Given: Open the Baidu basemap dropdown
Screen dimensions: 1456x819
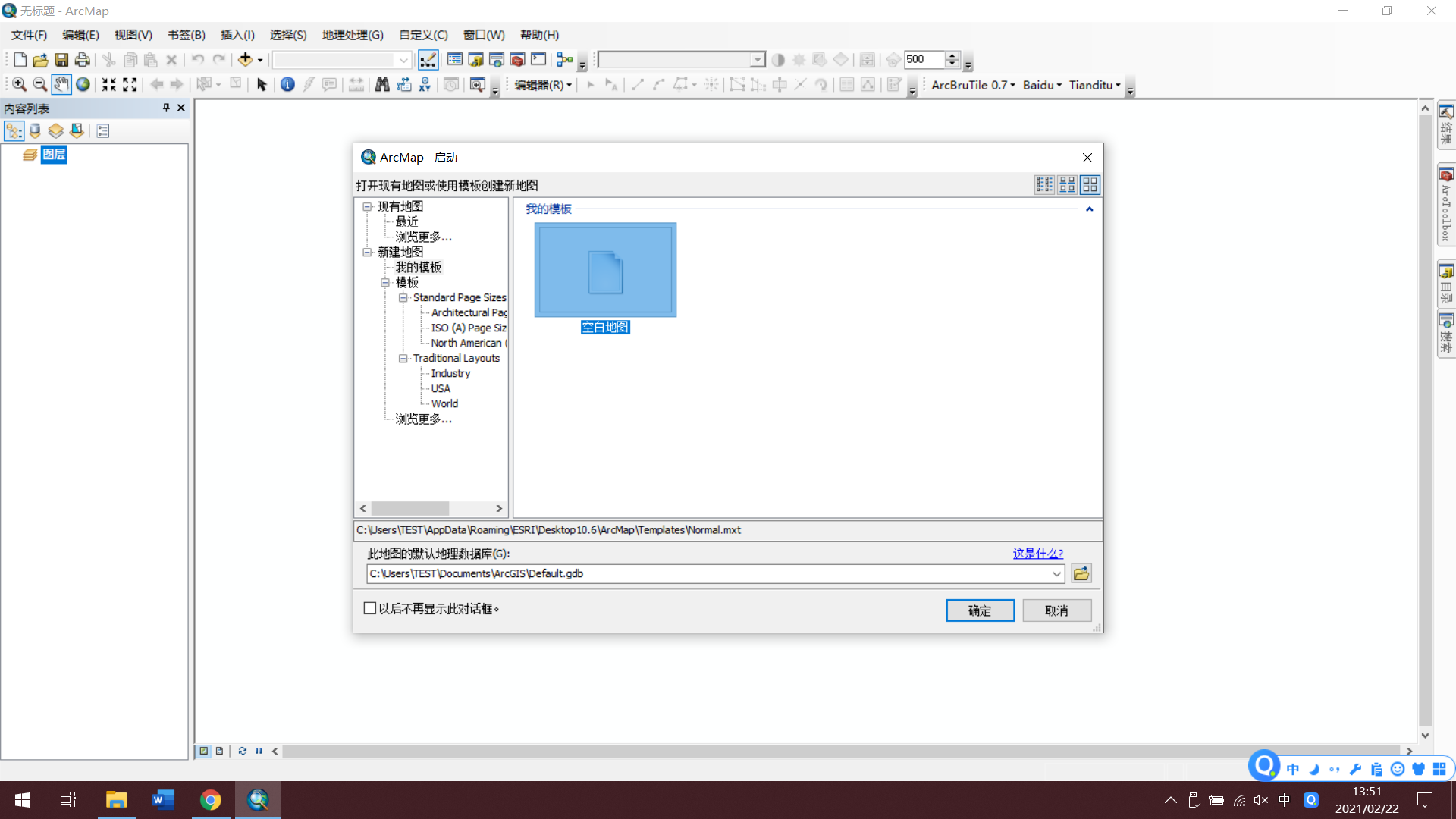Looking at the screenshot, I should [1042, 85].
